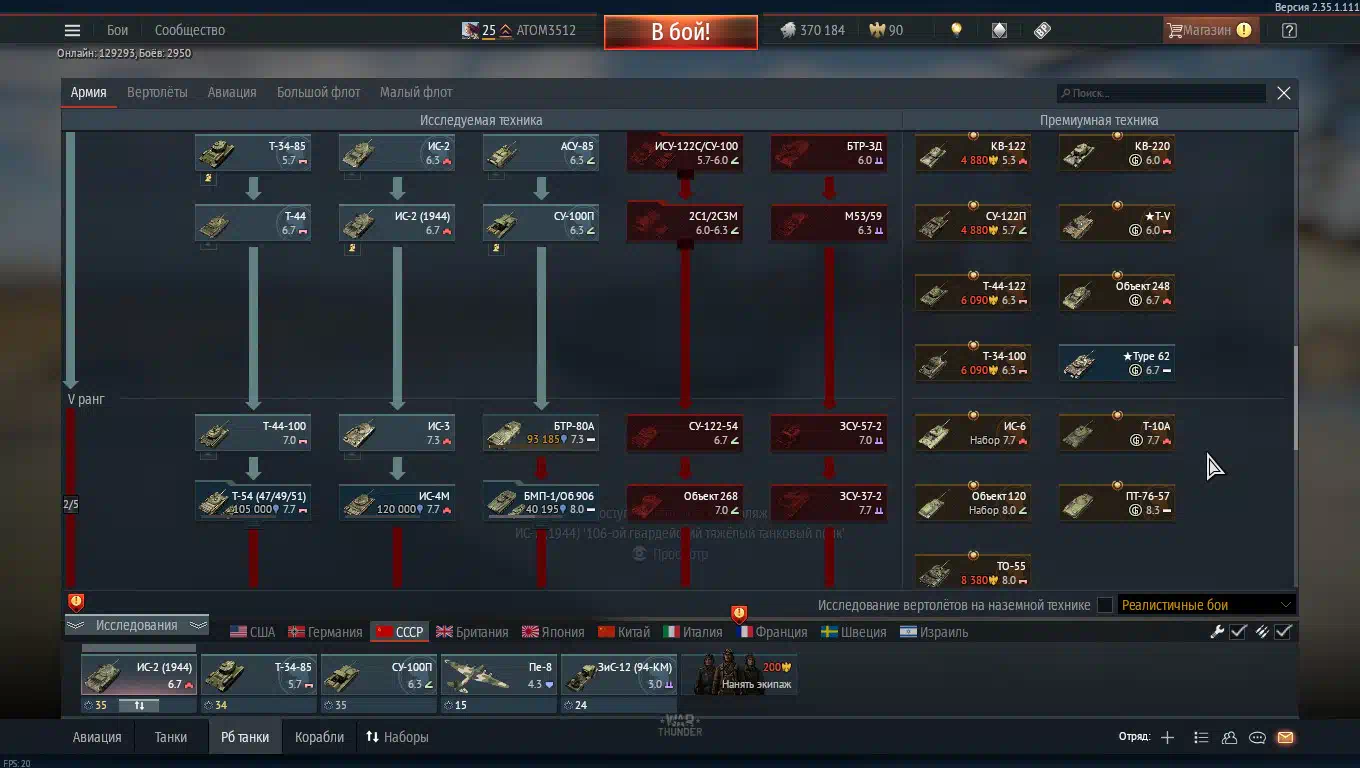Click the Silver Lions balance 370 184
The width and height of the screenshot is (1360, 768).
click(812, 30)
